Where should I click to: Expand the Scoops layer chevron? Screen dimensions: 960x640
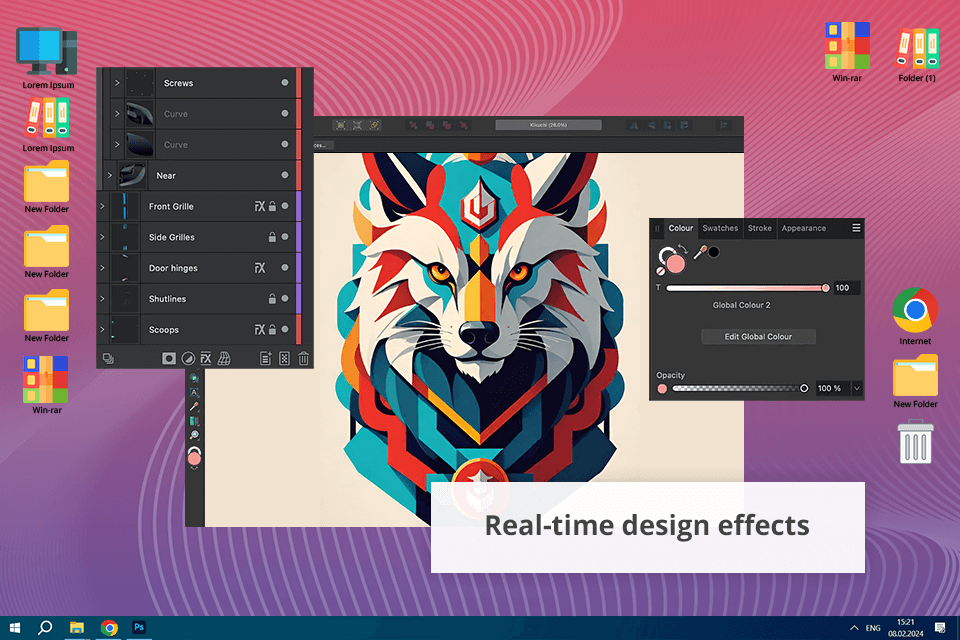coord(102,329)
